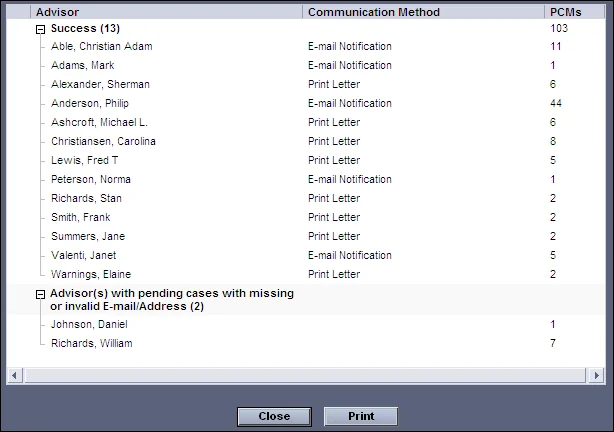The width and height of the screenshot is (614, 432).
Task: Select Anderson, Philip in the list
Action: click(90, 103)
